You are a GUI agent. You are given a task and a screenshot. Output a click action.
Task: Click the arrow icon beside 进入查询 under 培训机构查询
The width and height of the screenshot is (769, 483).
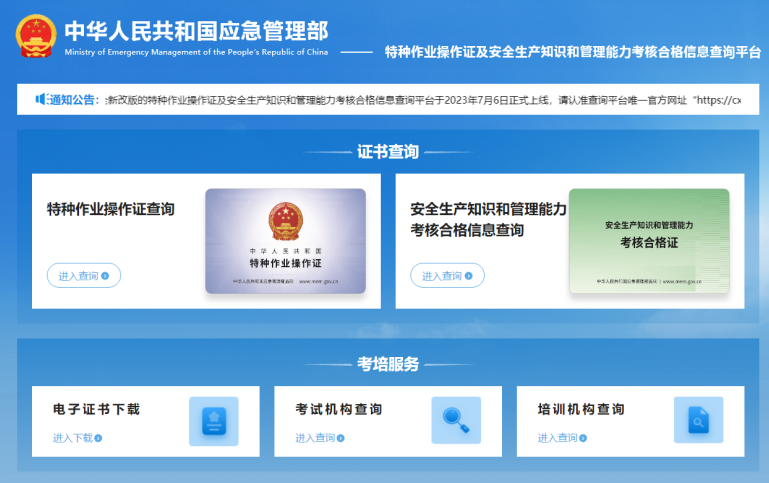(583, 438)
